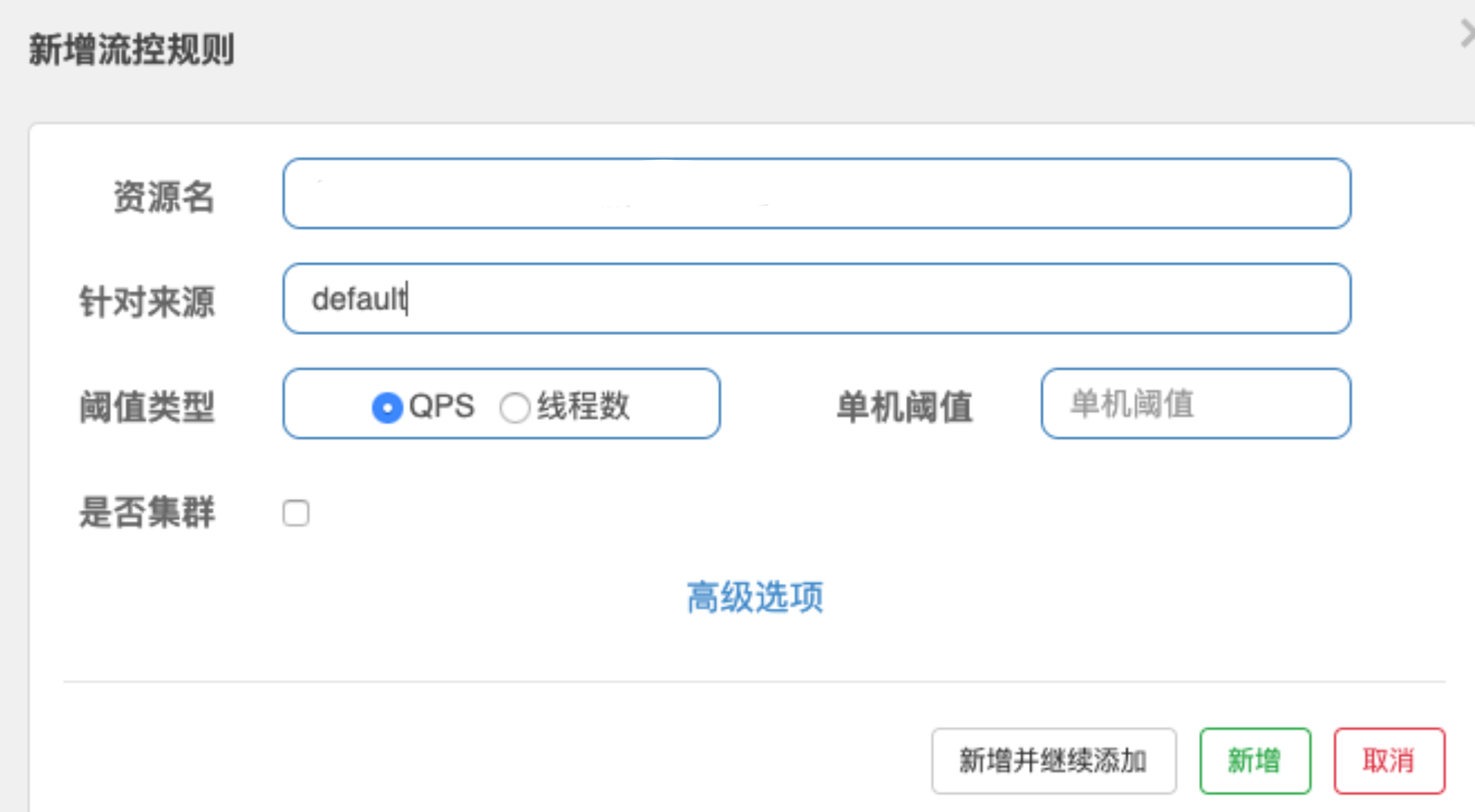Click the 线程数 option text
Screen dimensions: 1475x812
point(584,406)
